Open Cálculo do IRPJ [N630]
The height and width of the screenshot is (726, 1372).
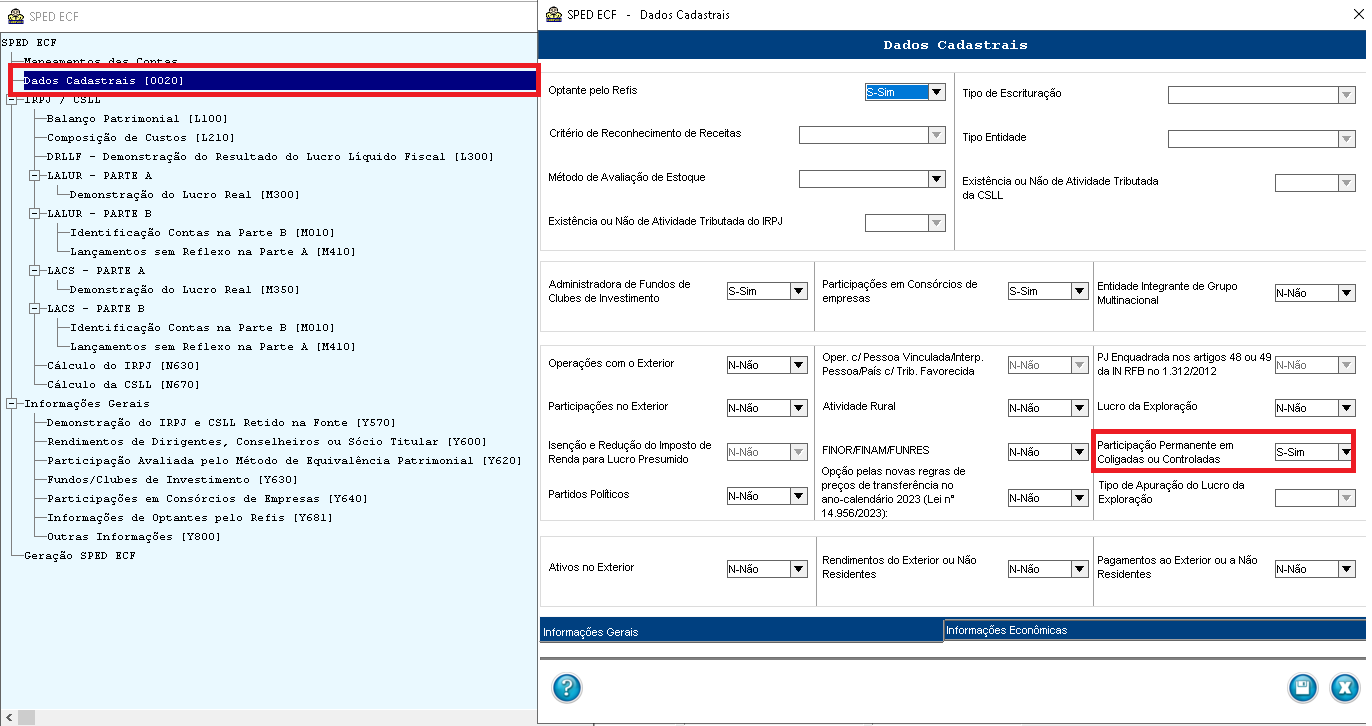[x=123, y=365]
